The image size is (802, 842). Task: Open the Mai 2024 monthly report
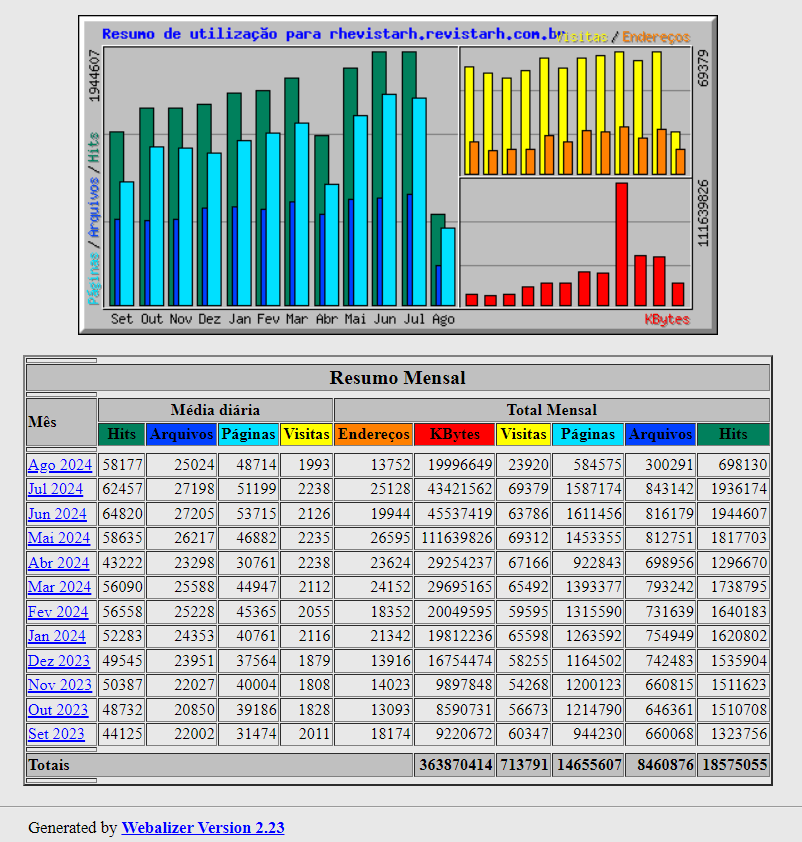[59, 538]
